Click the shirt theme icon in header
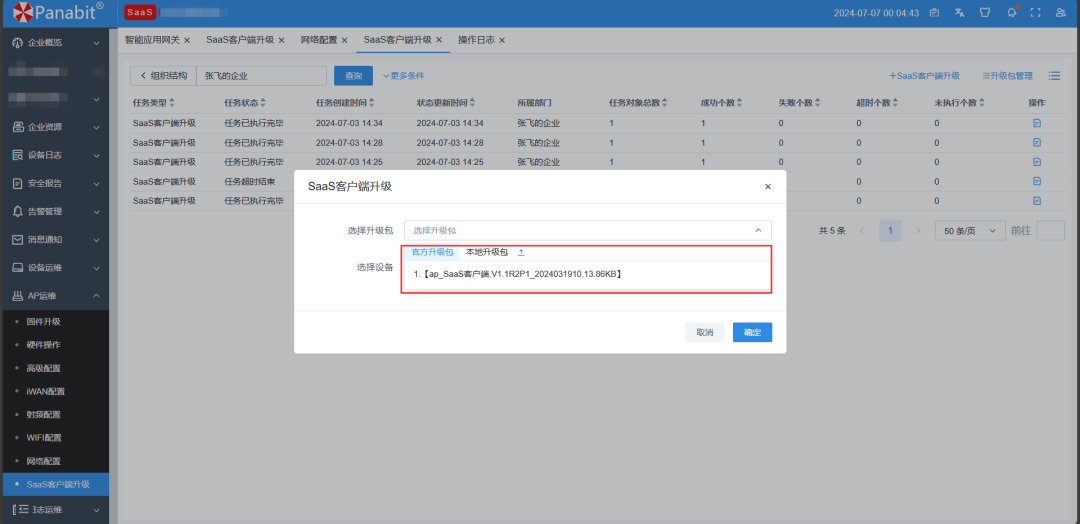 click(984, 12)
